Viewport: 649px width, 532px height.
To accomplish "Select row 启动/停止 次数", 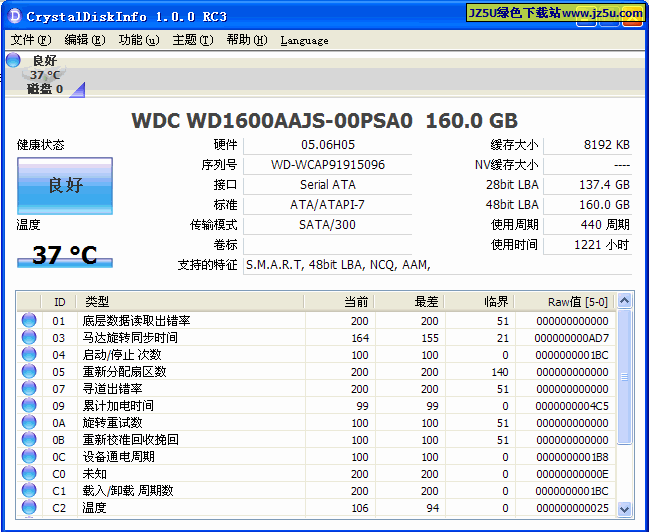I will coord(316,355).
